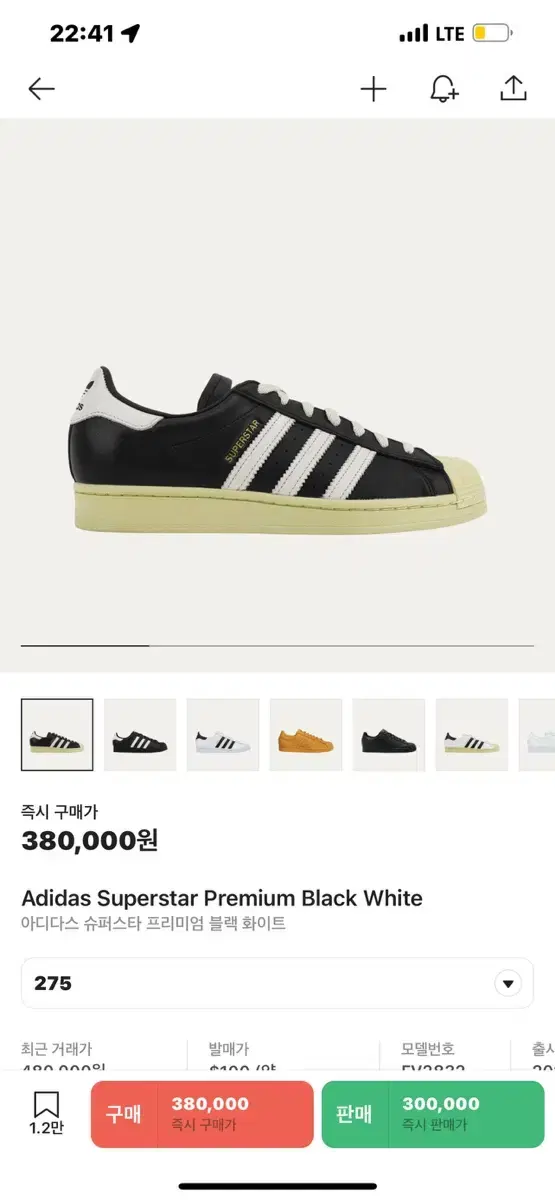This screenshot has height=1200, width=555.
Task: Select the first black yellow-sole shoe thumbnail
Action: pyautogui.click(x=57, y=735)
